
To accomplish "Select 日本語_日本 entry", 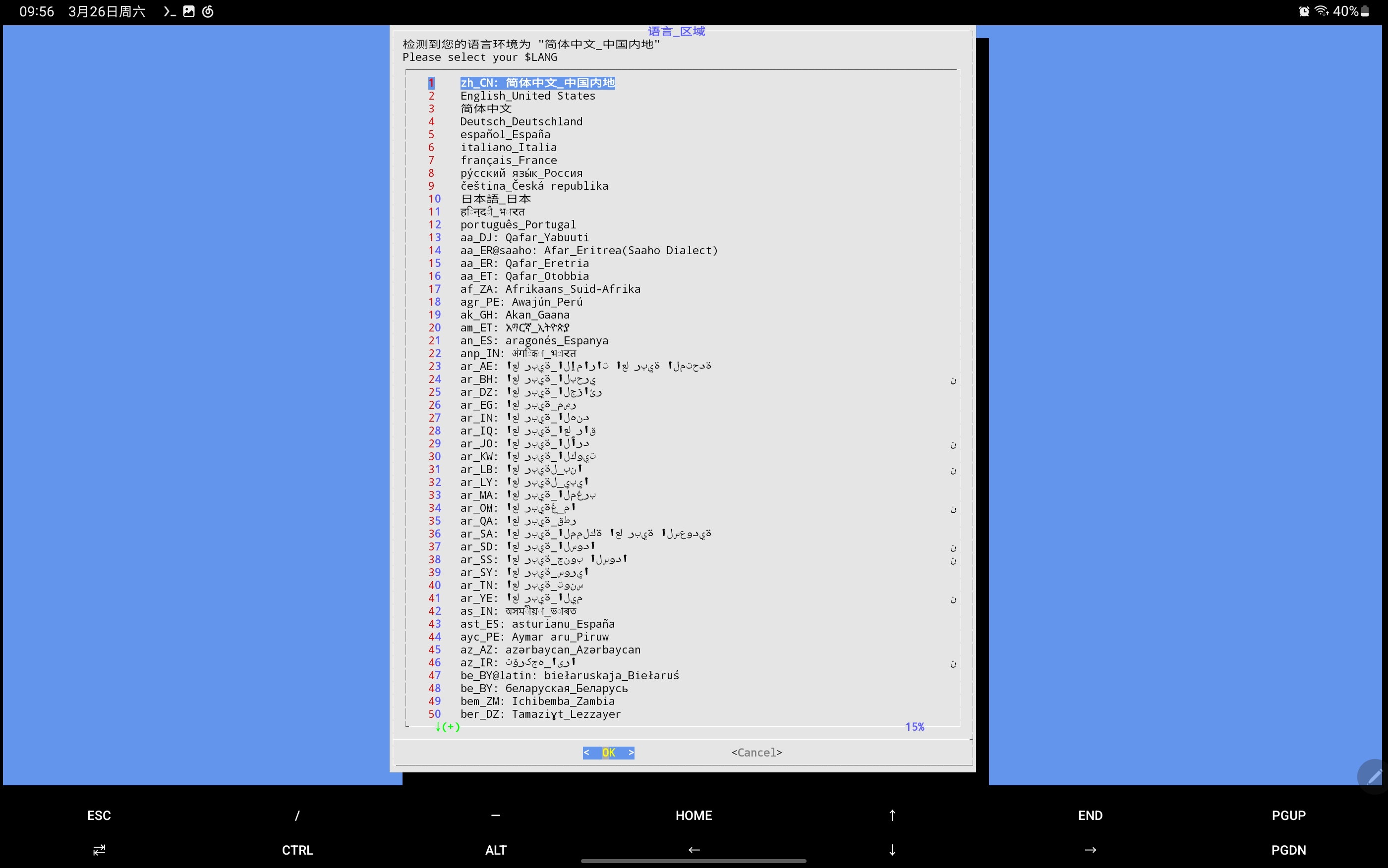I will pos(496,199).
